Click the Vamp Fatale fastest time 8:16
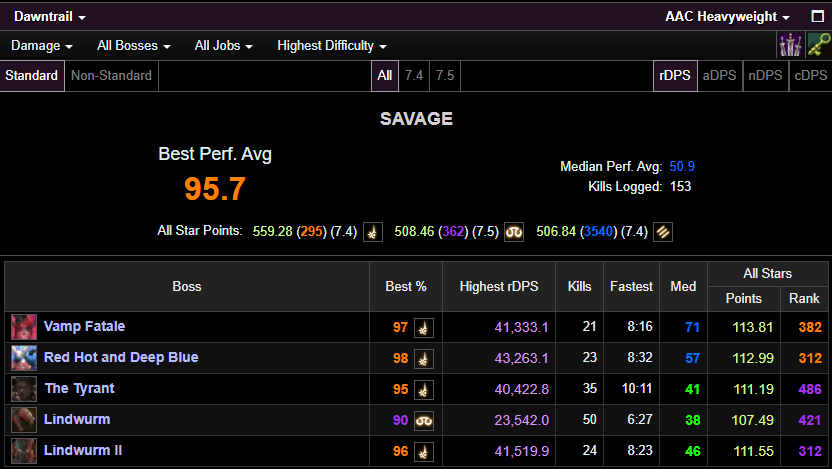 [640, 326]
